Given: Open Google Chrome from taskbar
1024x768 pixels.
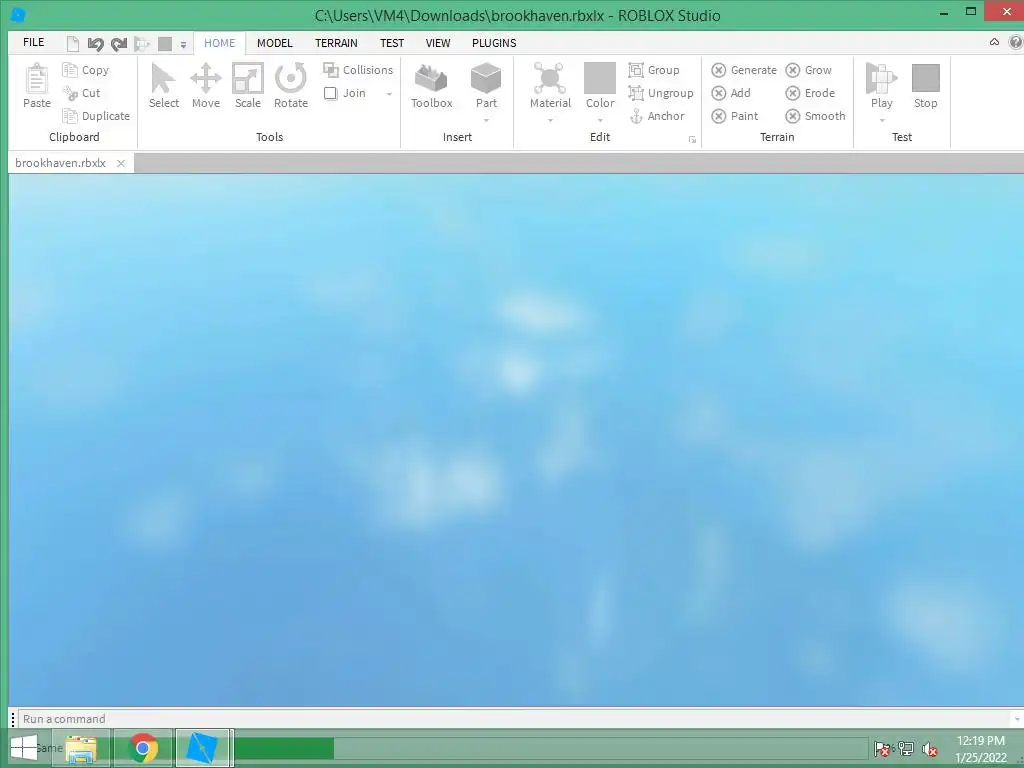Looking at the screenshot, I should click(143, 748).
